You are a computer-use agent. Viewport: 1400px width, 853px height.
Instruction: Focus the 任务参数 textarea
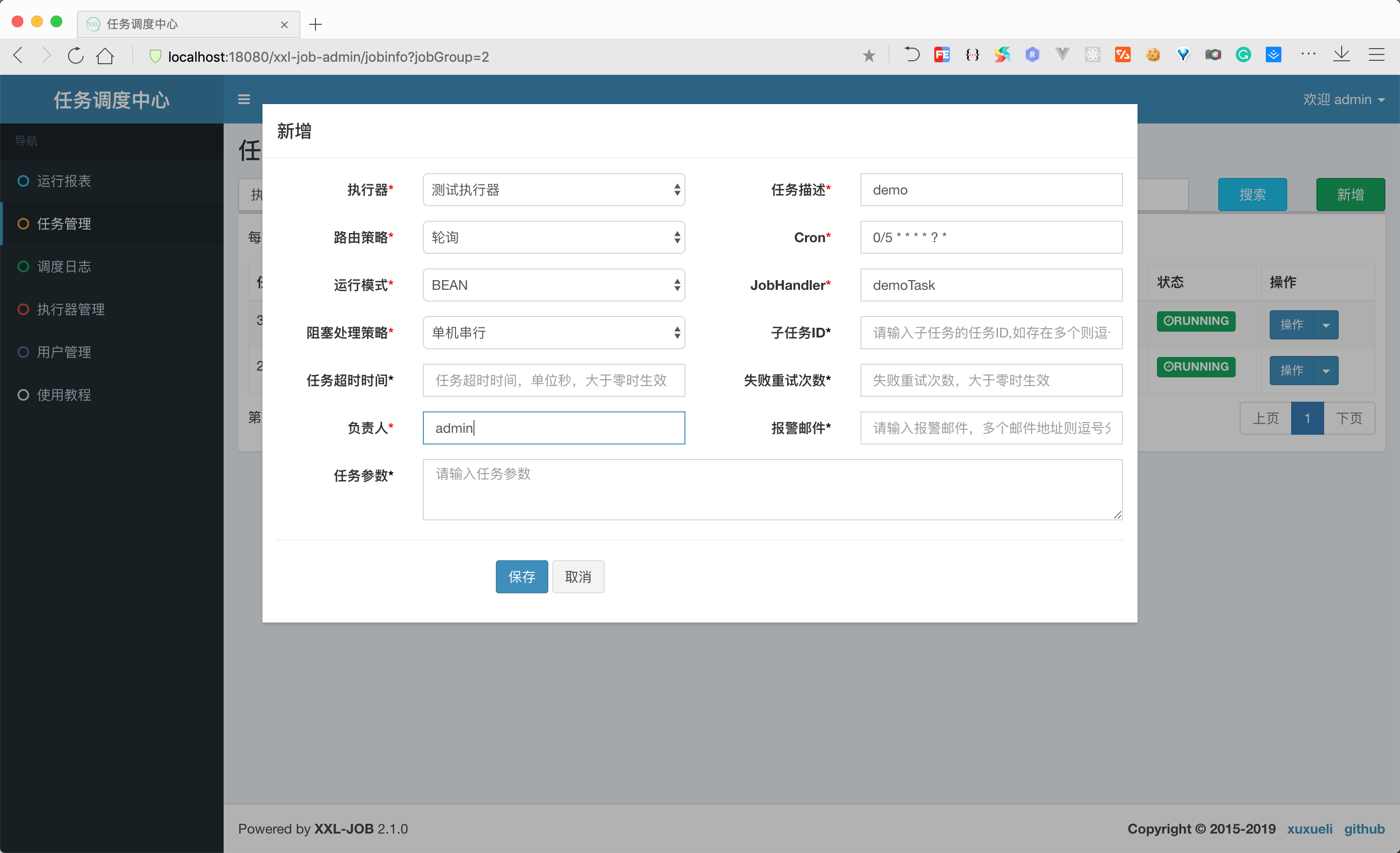772,490
